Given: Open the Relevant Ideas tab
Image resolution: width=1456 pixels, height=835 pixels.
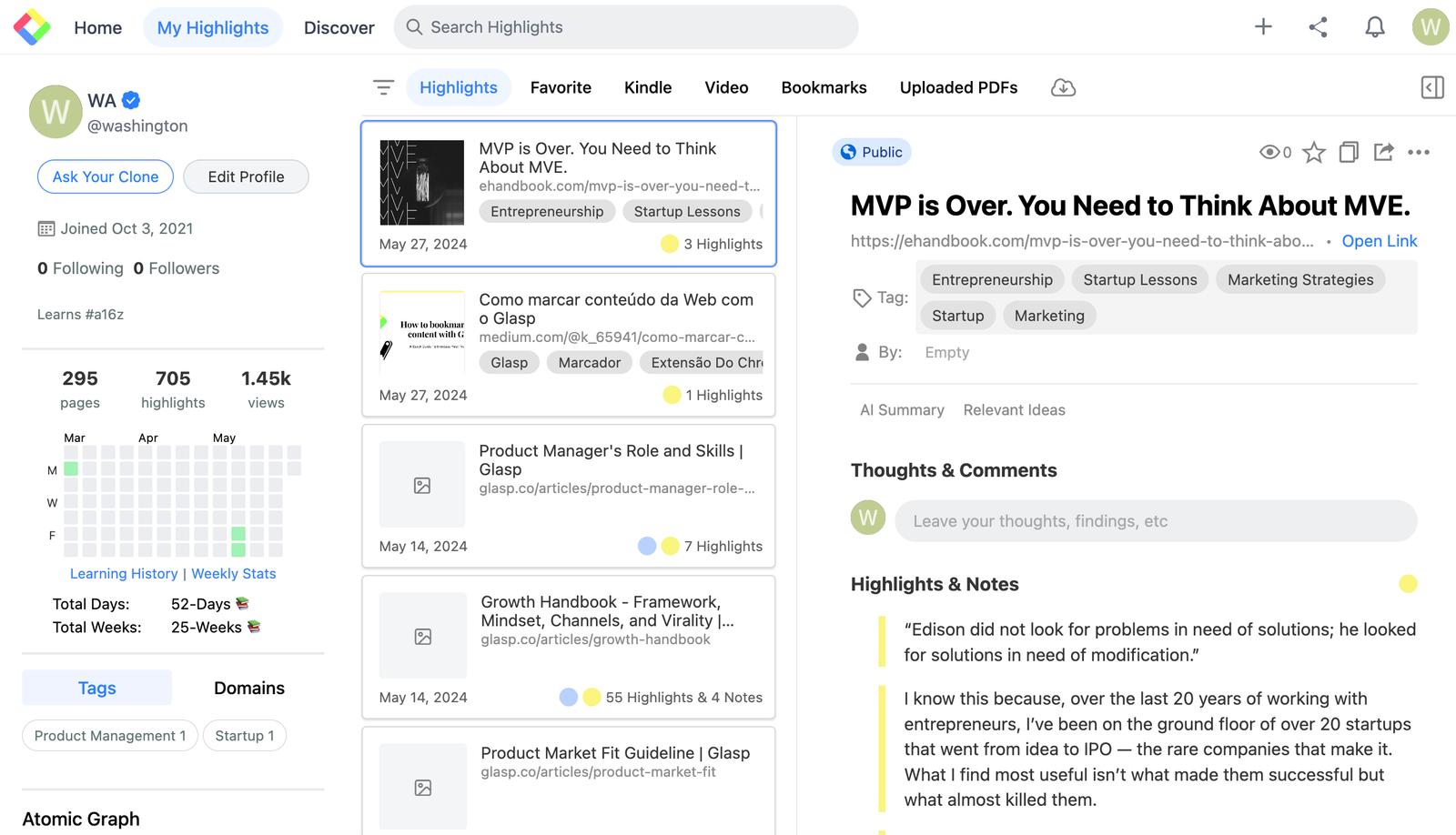Looking at the screenshot, I should pos(1015,410).
